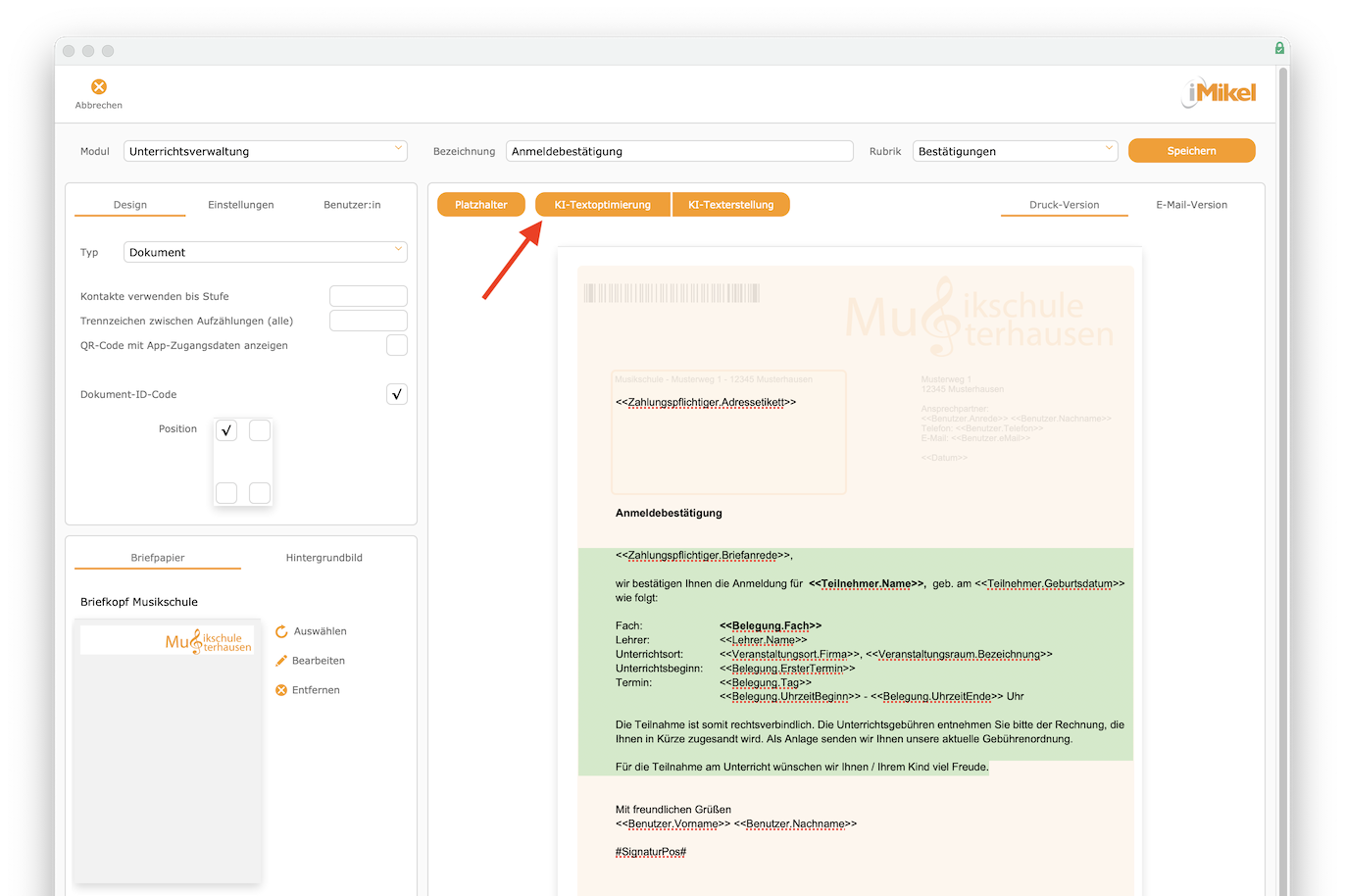Click the Benutzer.Nachname placeholder in signature

[796, 824]
